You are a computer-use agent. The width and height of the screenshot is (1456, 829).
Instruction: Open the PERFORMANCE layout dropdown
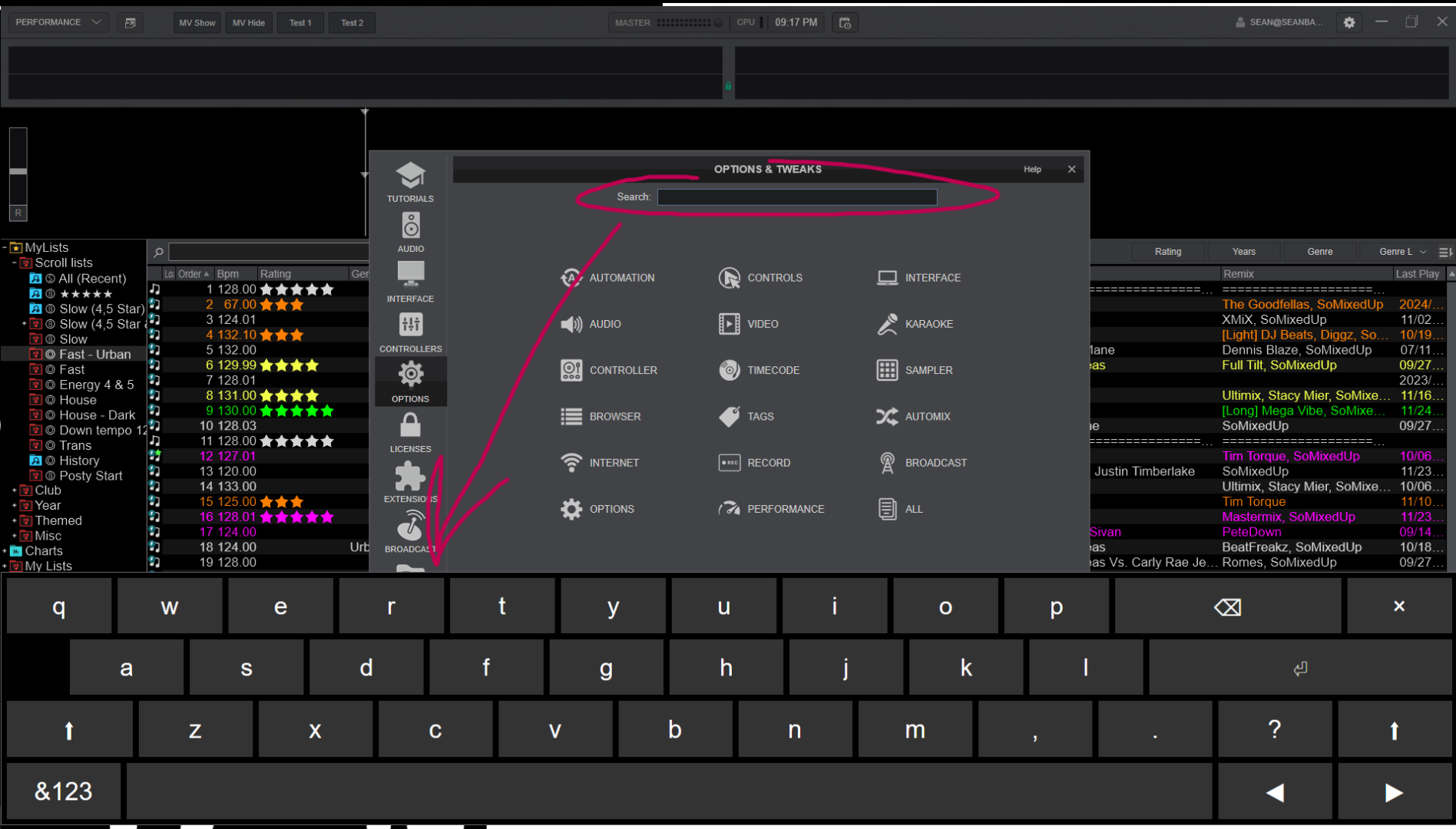[58, 22]
